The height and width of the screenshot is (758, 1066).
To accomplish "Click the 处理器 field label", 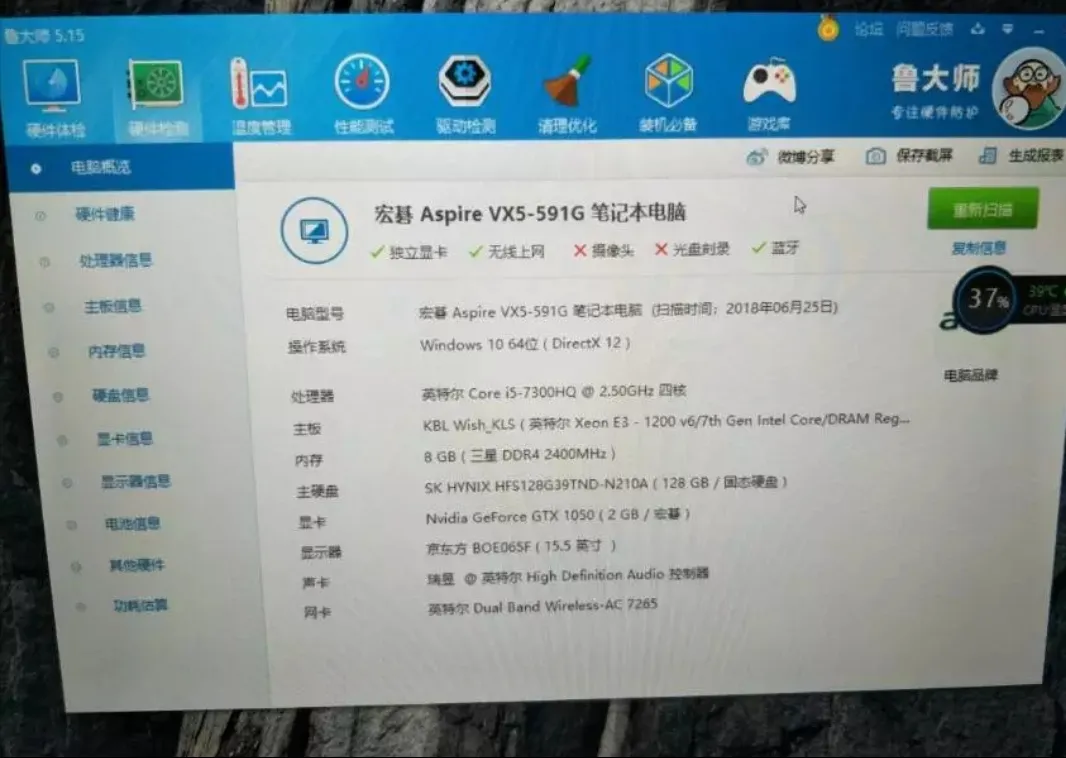I will (x=312, y=396).
